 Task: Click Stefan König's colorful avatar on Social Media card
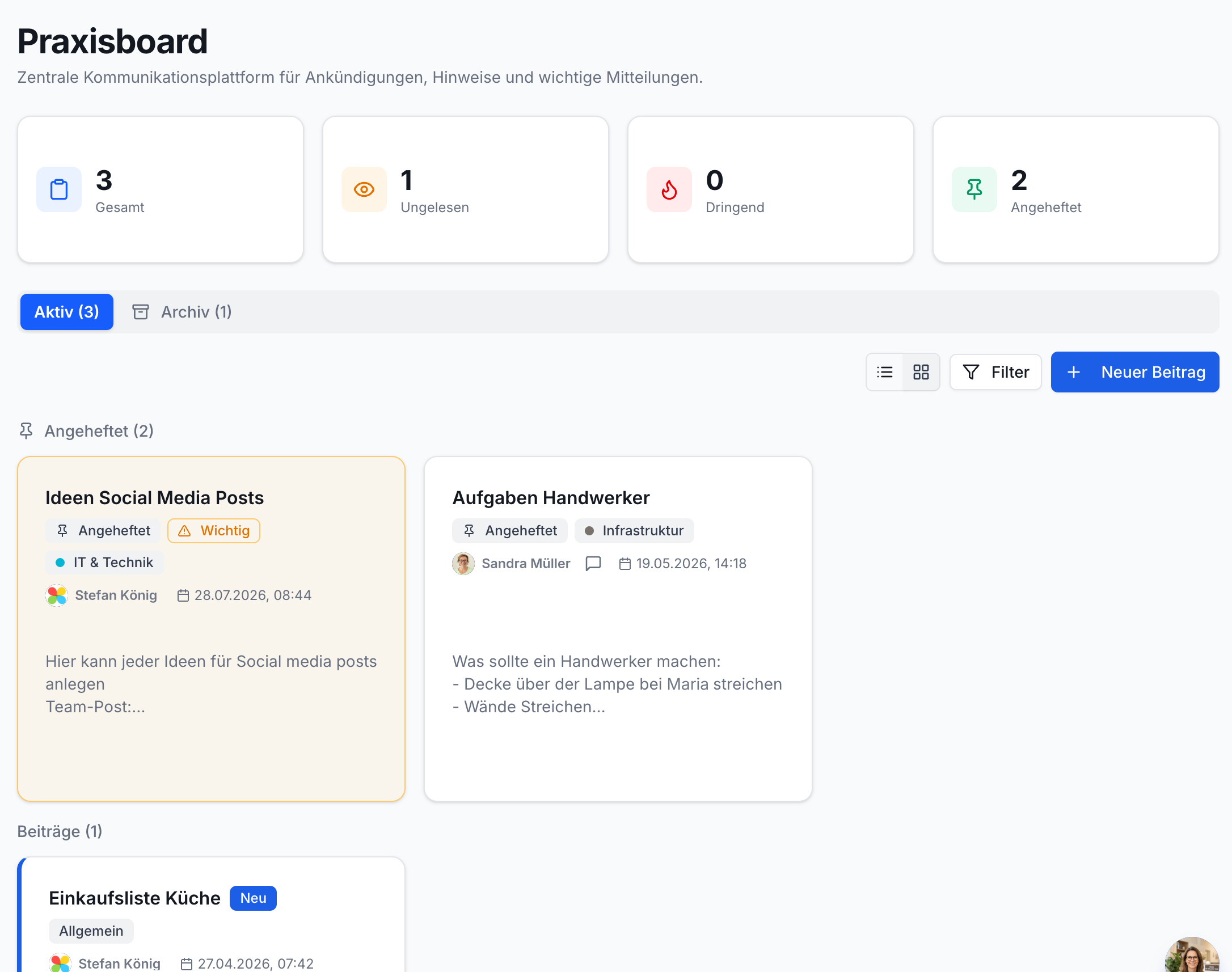pyautogui.click(x=57, y=595)
